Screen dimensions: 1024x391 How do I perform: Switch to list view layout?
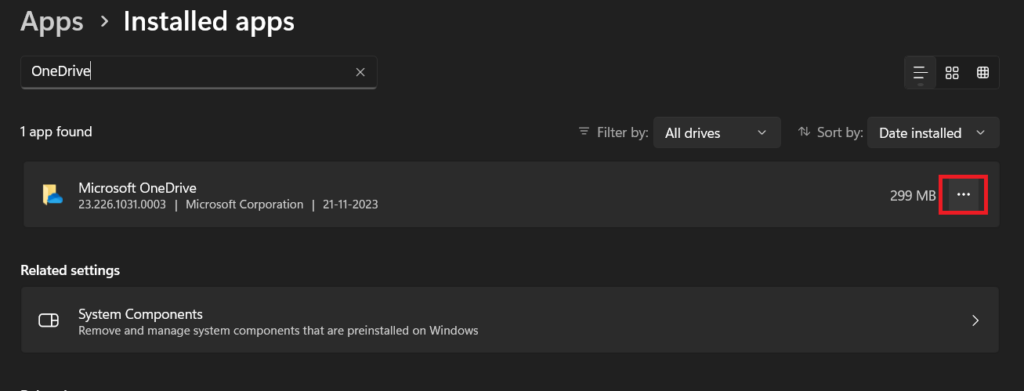(920, 73)
